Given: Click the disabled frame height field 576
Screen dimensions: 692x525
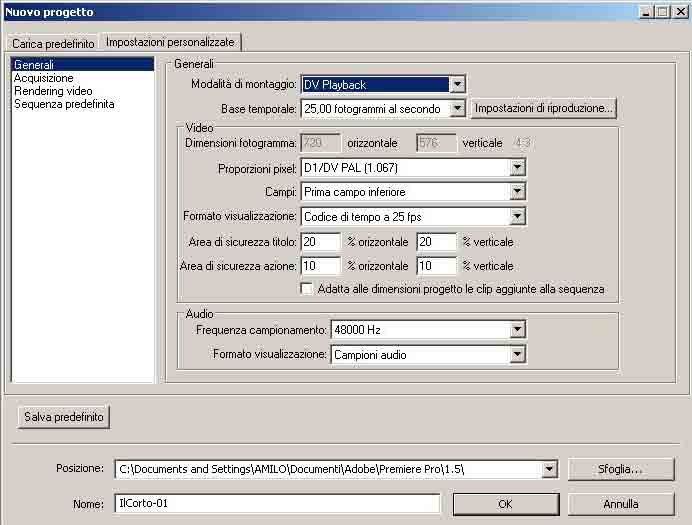Looking at the screenshot, I should (436, 143).
